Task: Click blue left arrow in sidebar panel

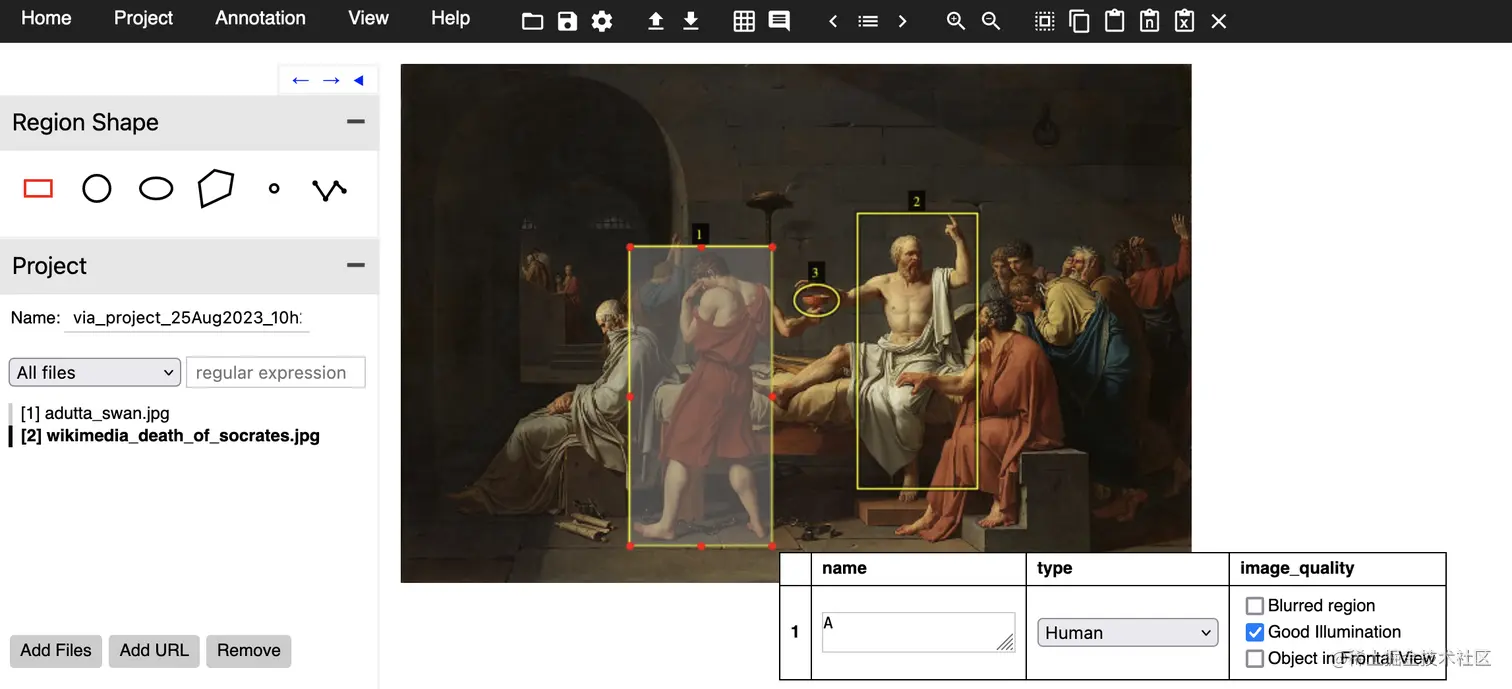Action: point(300,80)
